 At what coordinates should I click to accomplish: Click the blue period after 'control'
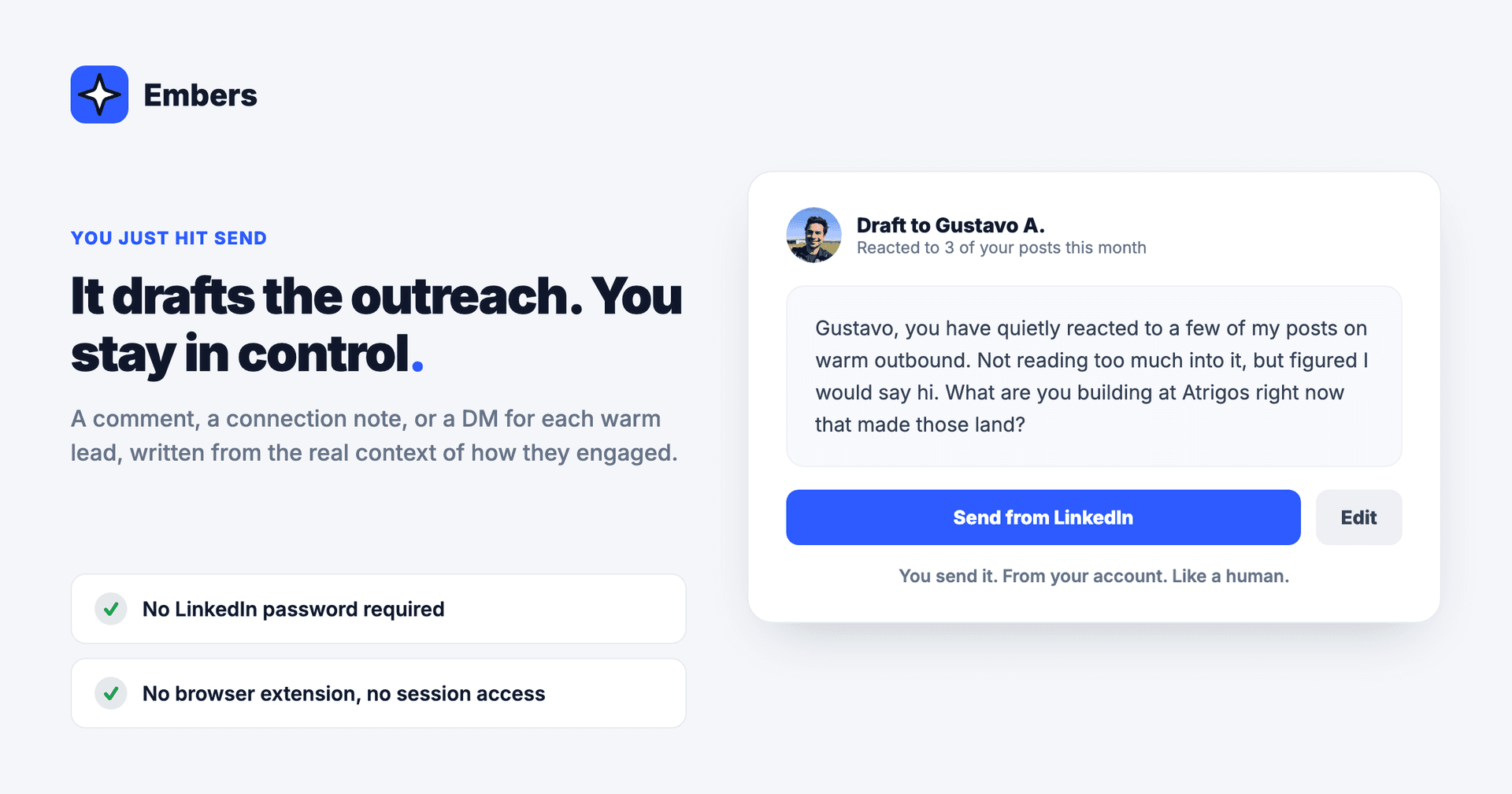coord(417,365)
